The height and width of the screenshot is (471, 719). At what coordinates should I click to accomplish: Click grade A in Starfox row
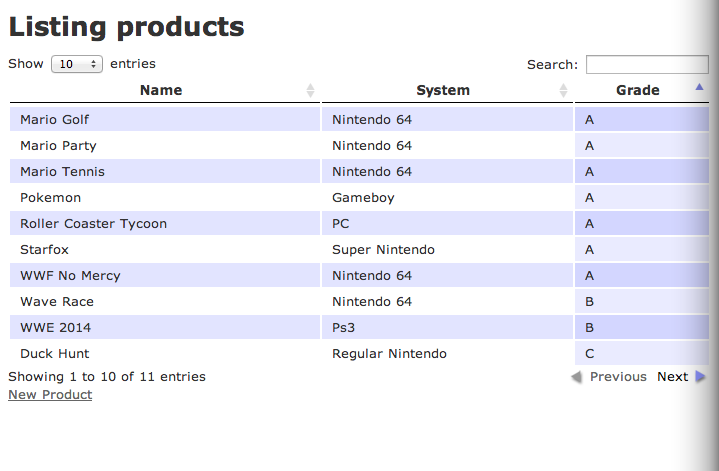click(589, 249)
